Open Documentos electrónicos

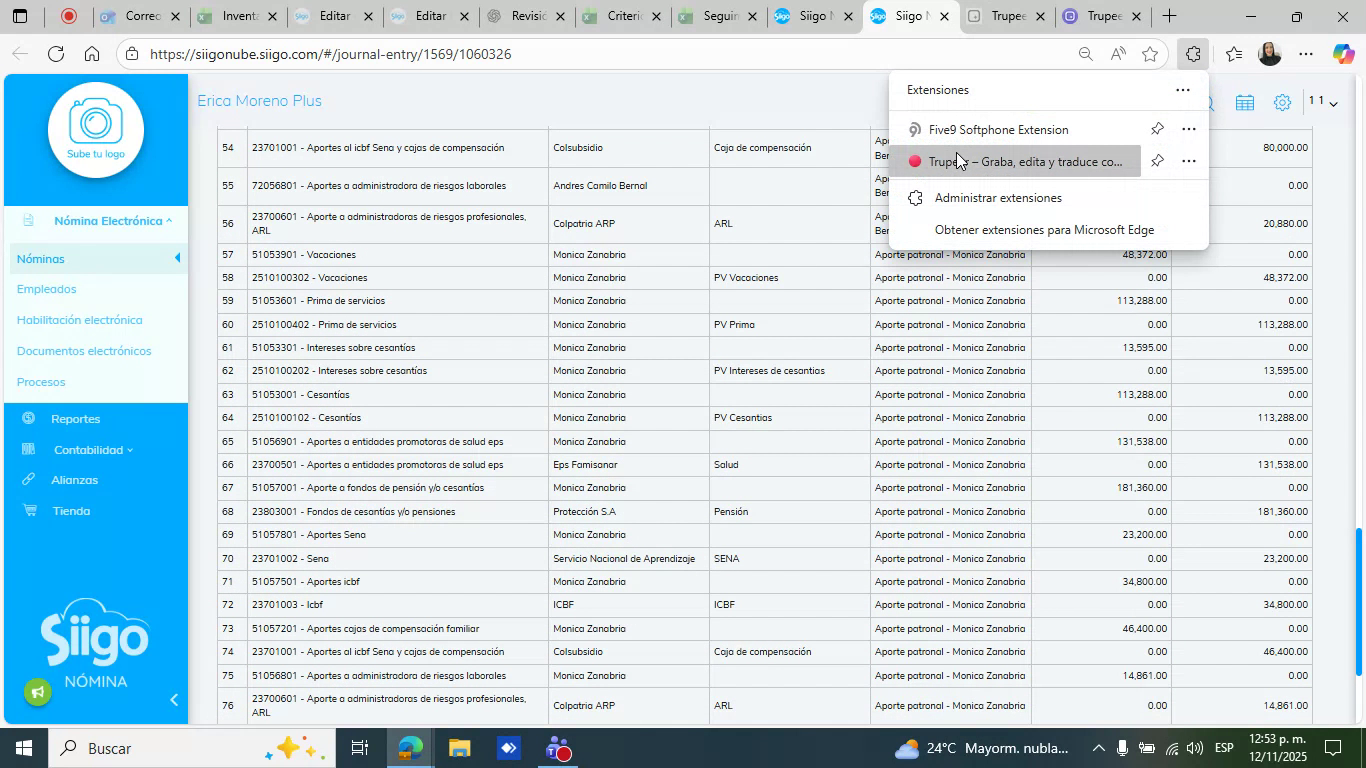[84, 351]
